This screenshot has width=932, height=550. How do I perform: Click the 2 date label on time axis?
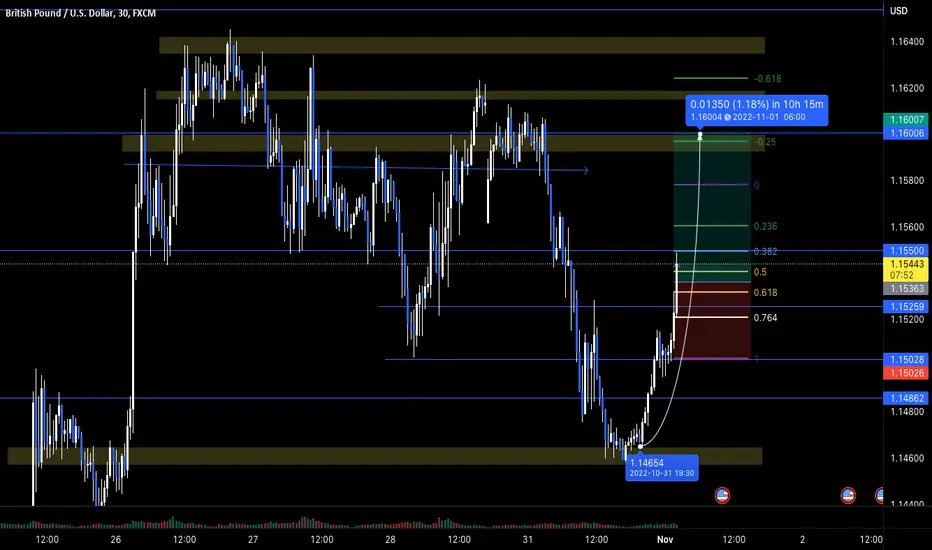coord(802,539)
